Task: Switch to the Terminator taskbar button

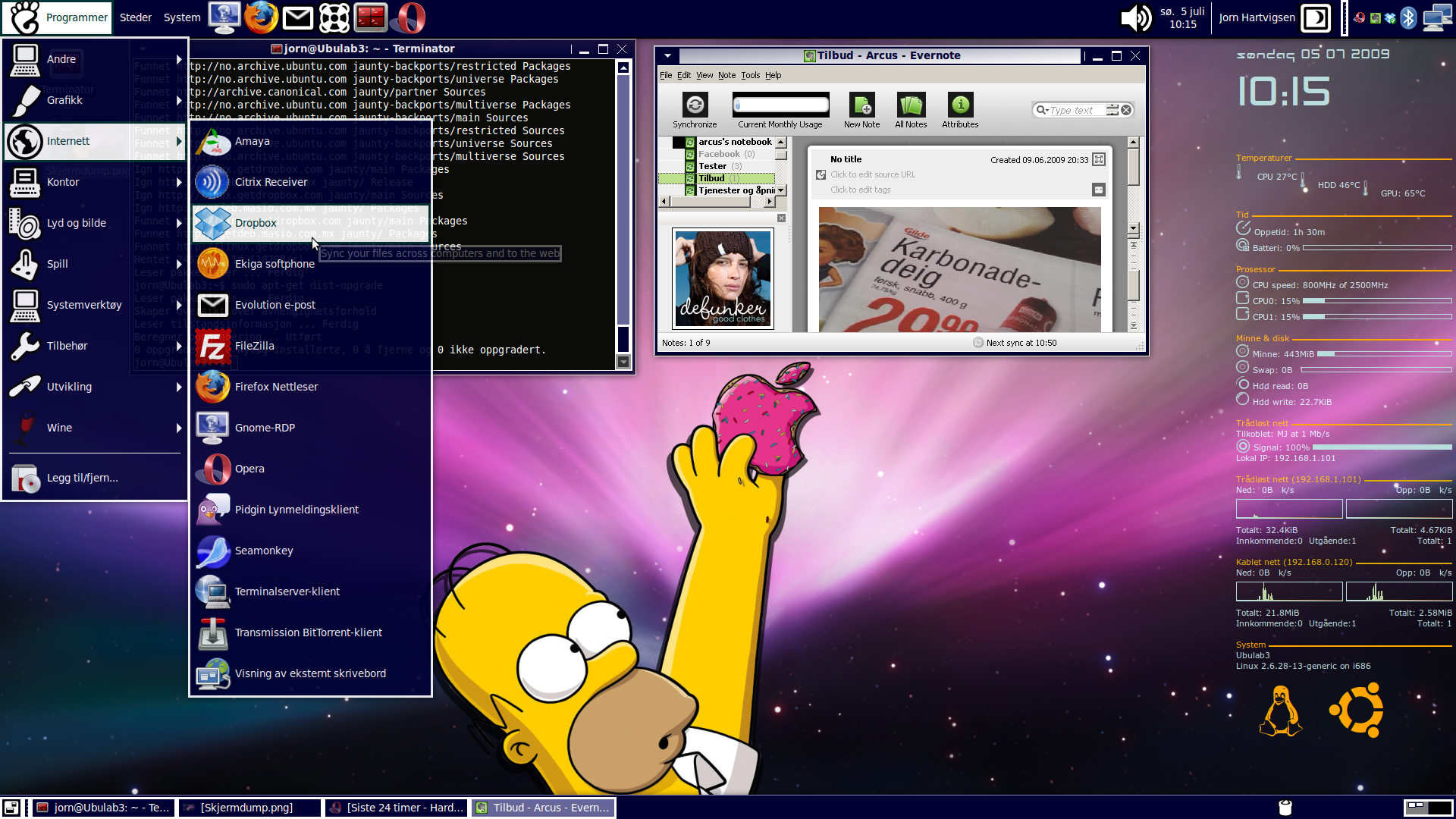Action: coord(103,808)
